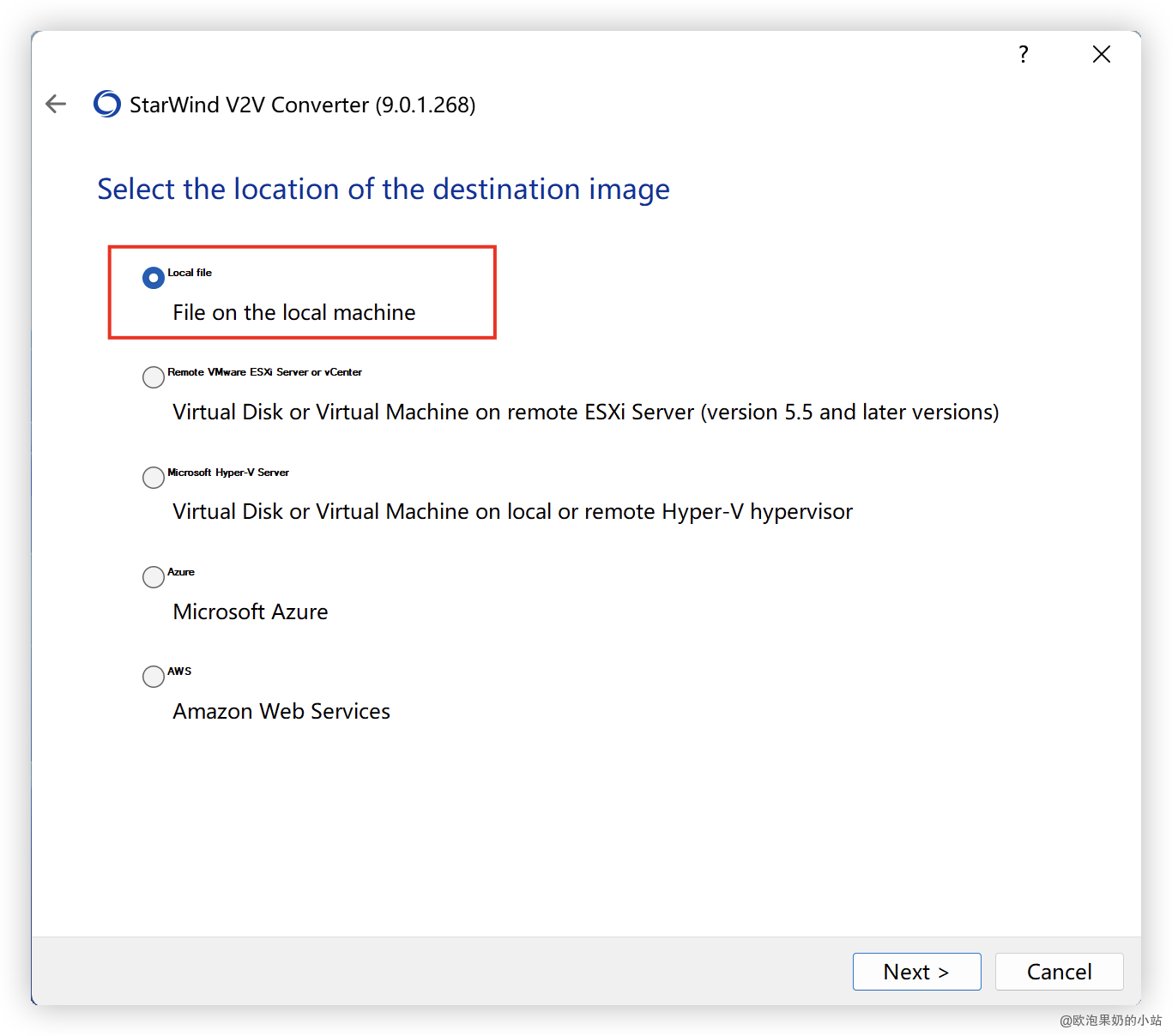This screenshot has width=1172, height=1036.
Task: Close the V2V Converter window
Action: [1102, 55]
